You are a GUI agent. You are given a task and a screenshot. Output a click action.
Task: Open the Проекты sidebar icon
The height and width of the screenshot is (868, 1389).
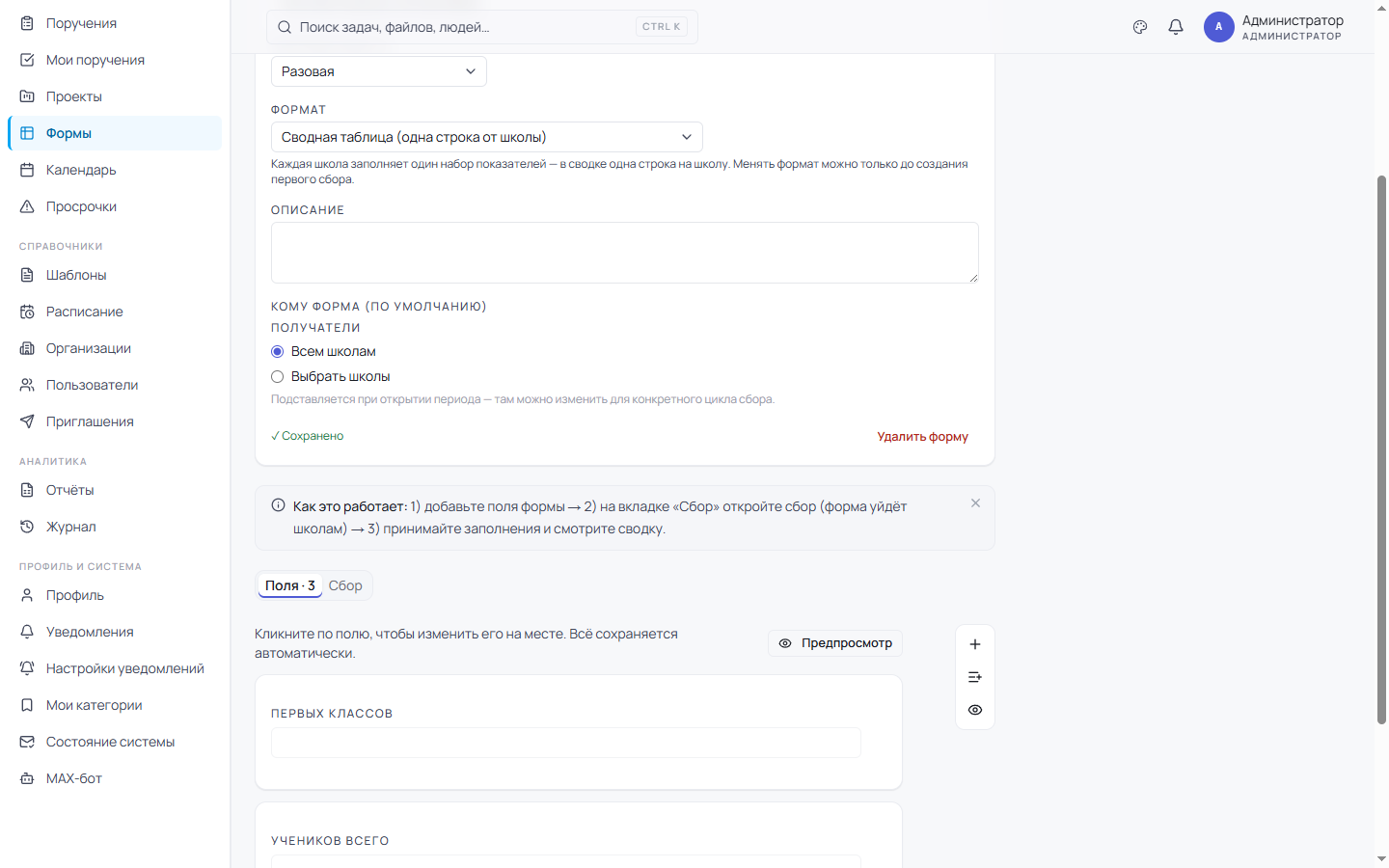pos(27,96)
